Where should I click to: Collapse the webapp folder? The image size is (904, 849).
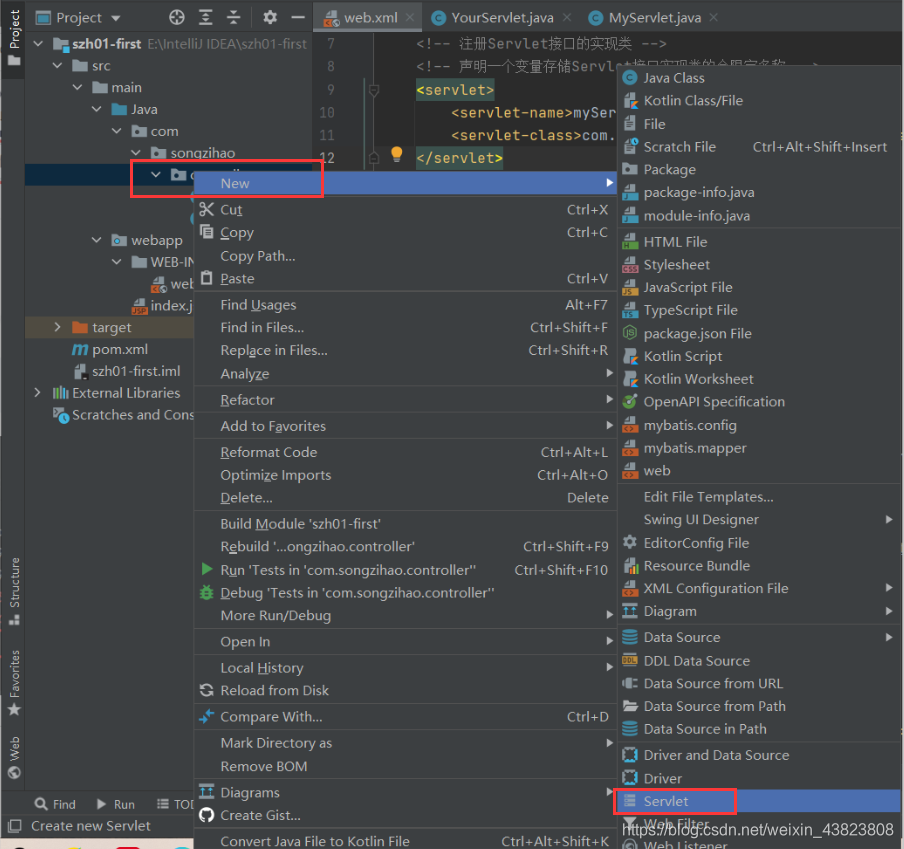[x=97, y=240]
